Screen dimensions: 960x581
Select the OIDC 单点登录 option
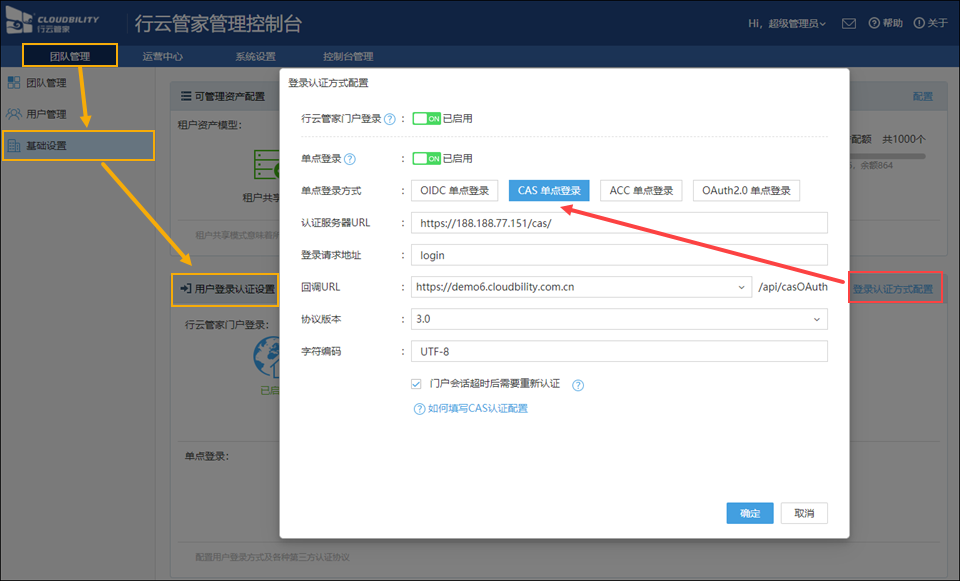pyautogui.click(x=454, y=191)
